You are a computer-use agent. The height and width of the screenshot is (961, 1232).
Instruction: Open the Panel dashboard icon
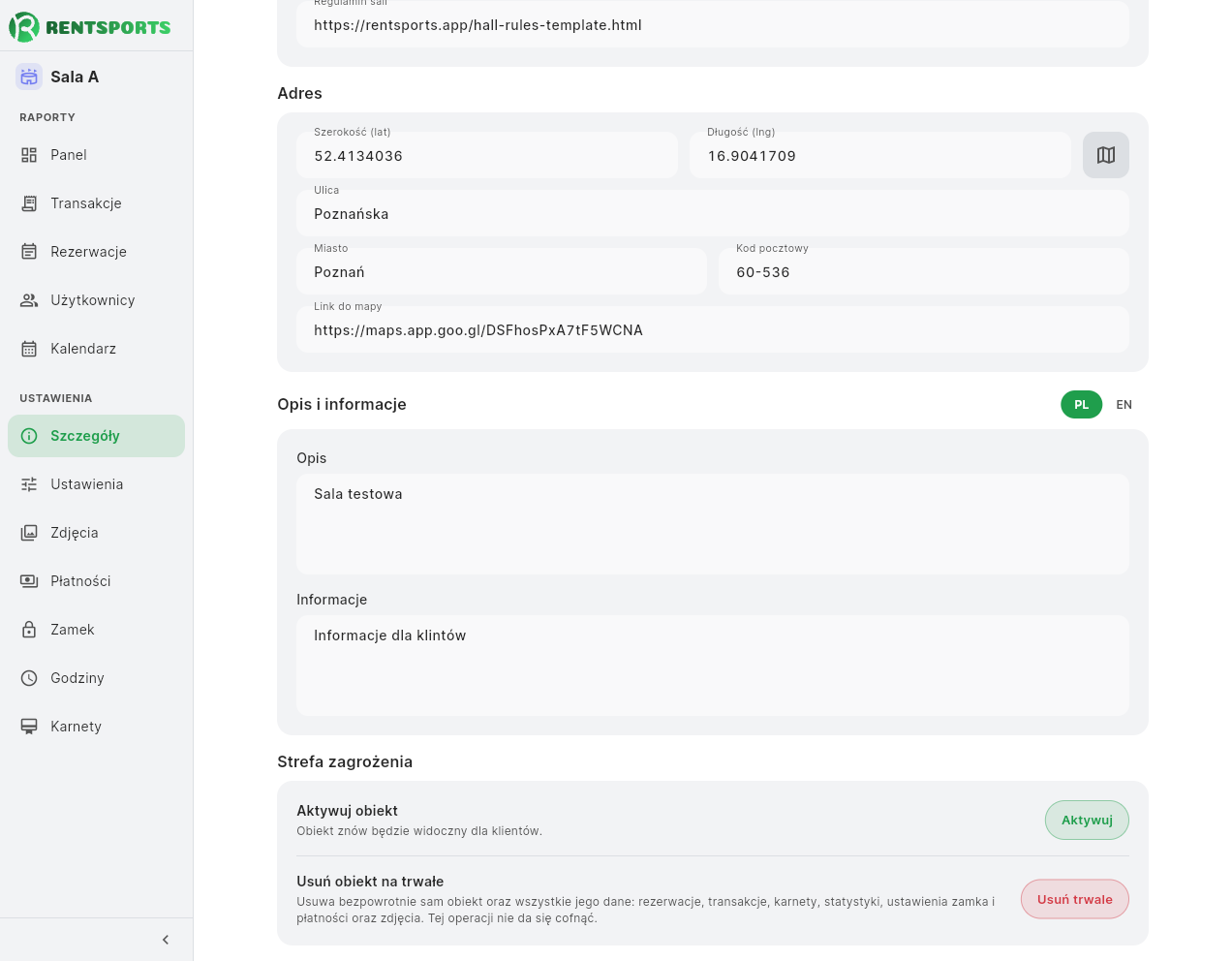(x=29, y=155)
